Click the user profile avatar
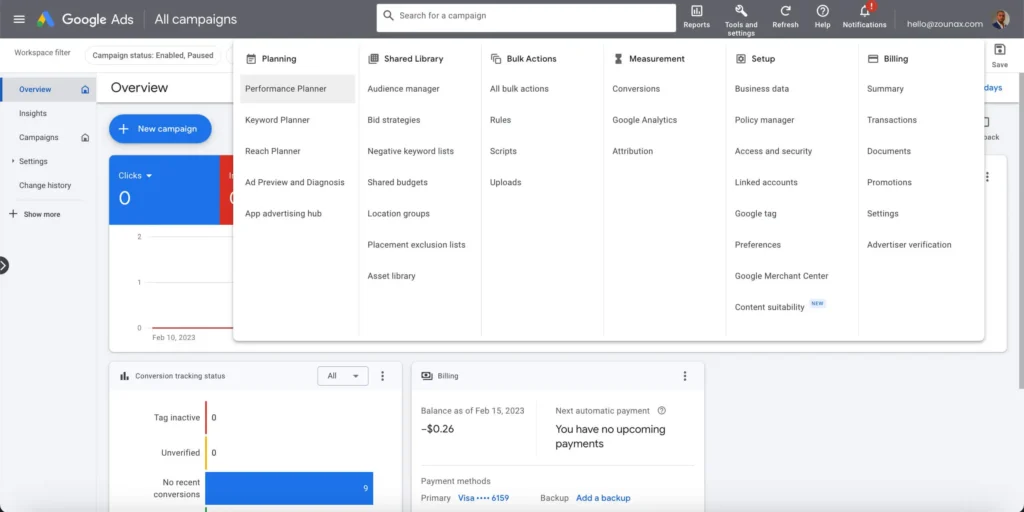The width and height of the screenshot is (1024, 512). pos(1000,20)
